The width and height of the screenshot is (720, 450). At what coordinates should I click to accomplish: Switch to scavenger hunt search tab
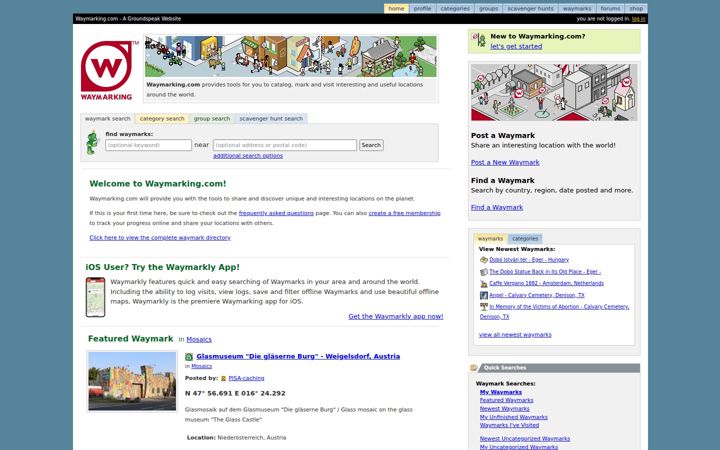(271, 118)
